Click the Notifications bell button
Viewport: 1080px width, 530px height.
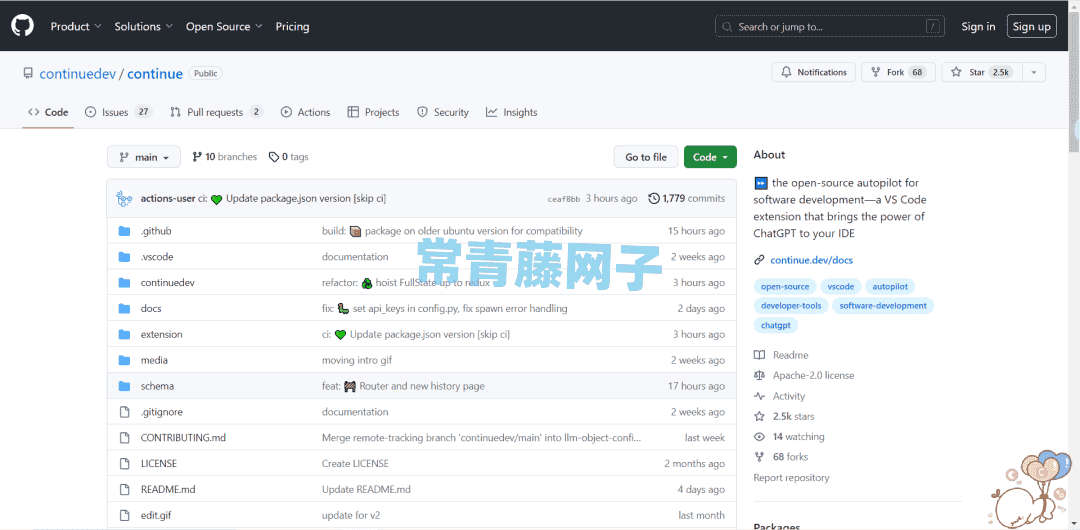coord(813,72)
